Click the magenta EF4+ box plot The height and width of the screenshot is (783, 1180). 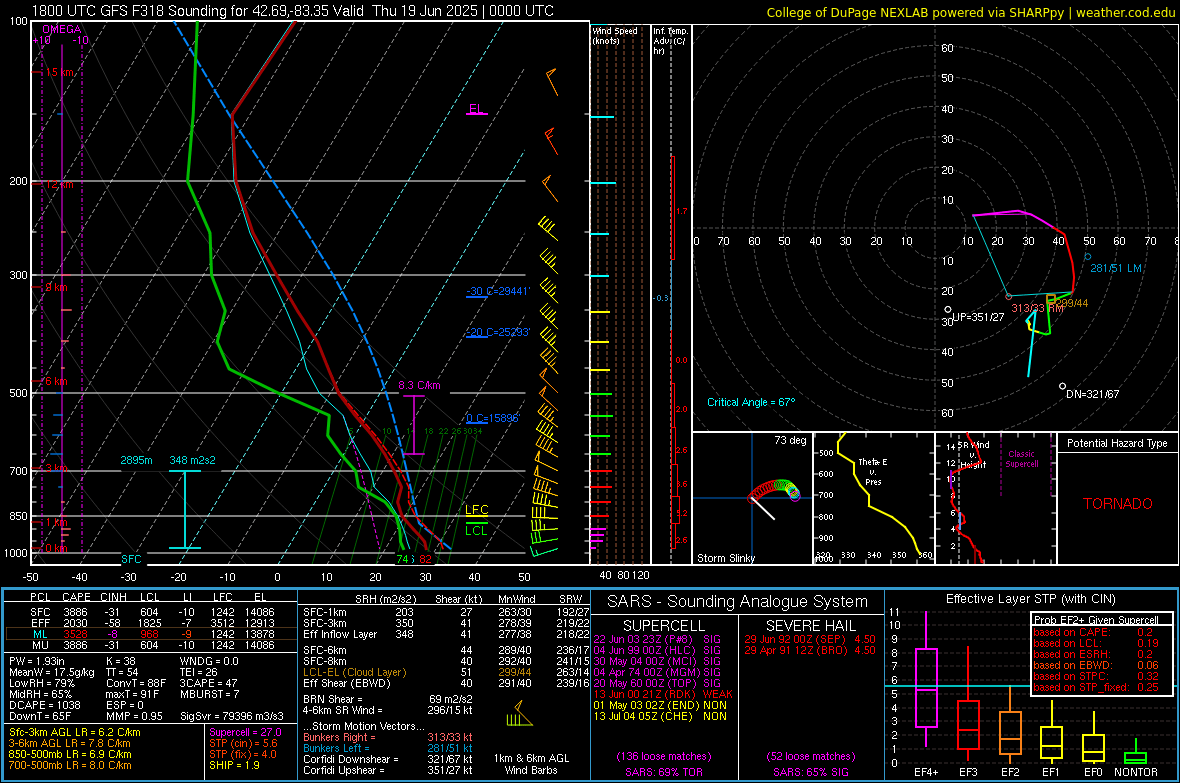(926, 679)
